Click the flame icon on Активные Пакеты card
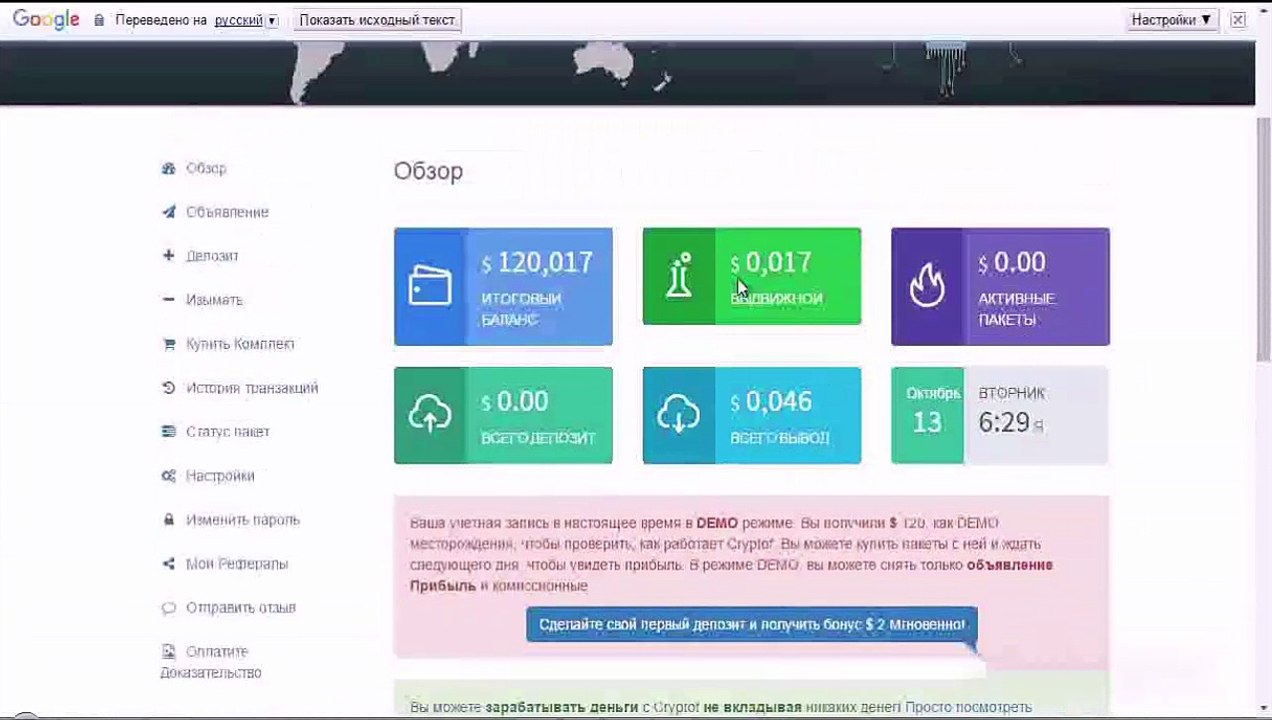Screen dimensions: 1272x720 click(927, 287)
